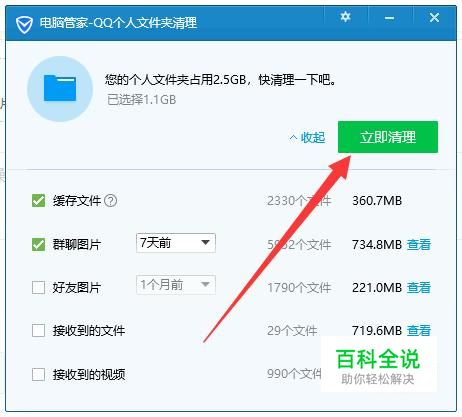Close the QQ cleanup window
The width and height of the screenshot is (462, 417).
(x=434, y=17)
